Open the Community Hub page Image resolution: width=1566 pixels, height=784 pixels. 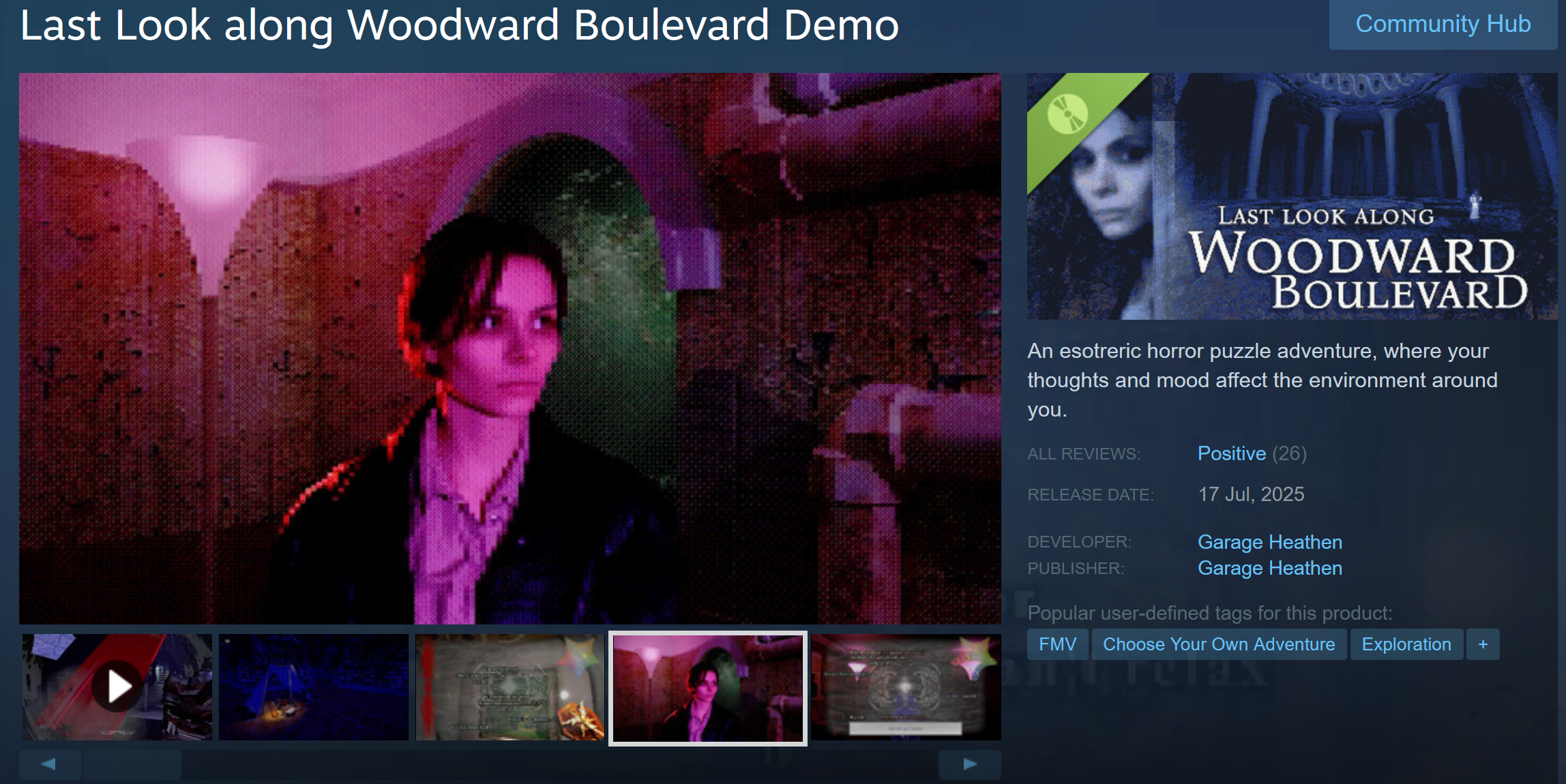click(1443, 25)
